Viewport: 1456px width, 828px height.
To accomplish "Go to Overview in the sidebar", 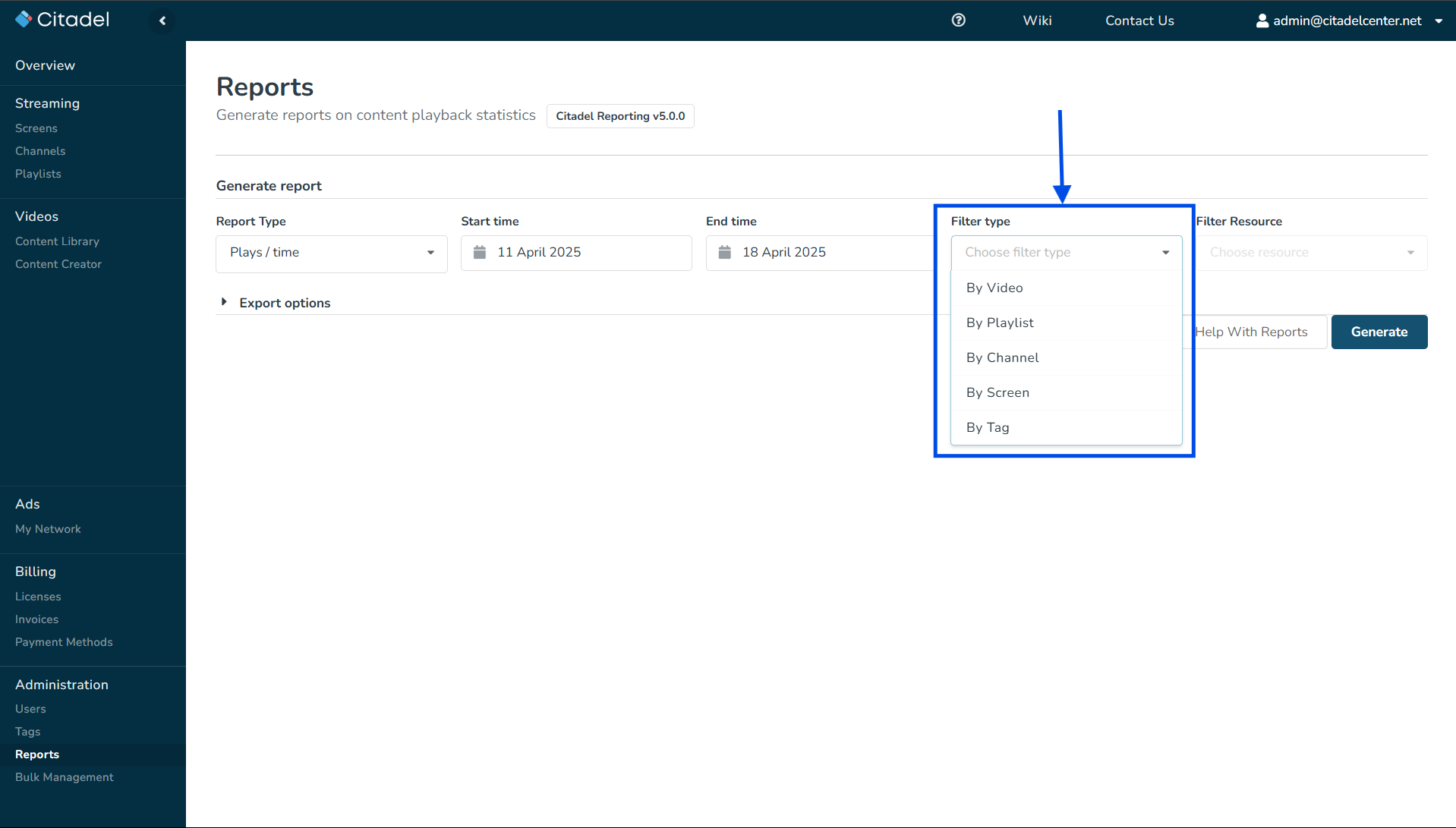I will coord(45,65).
